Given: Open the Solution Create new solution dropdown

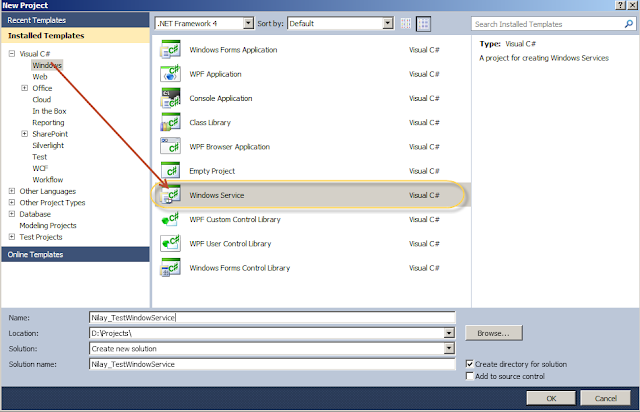Looking at the screenshot, I should (x=449, y=348).
